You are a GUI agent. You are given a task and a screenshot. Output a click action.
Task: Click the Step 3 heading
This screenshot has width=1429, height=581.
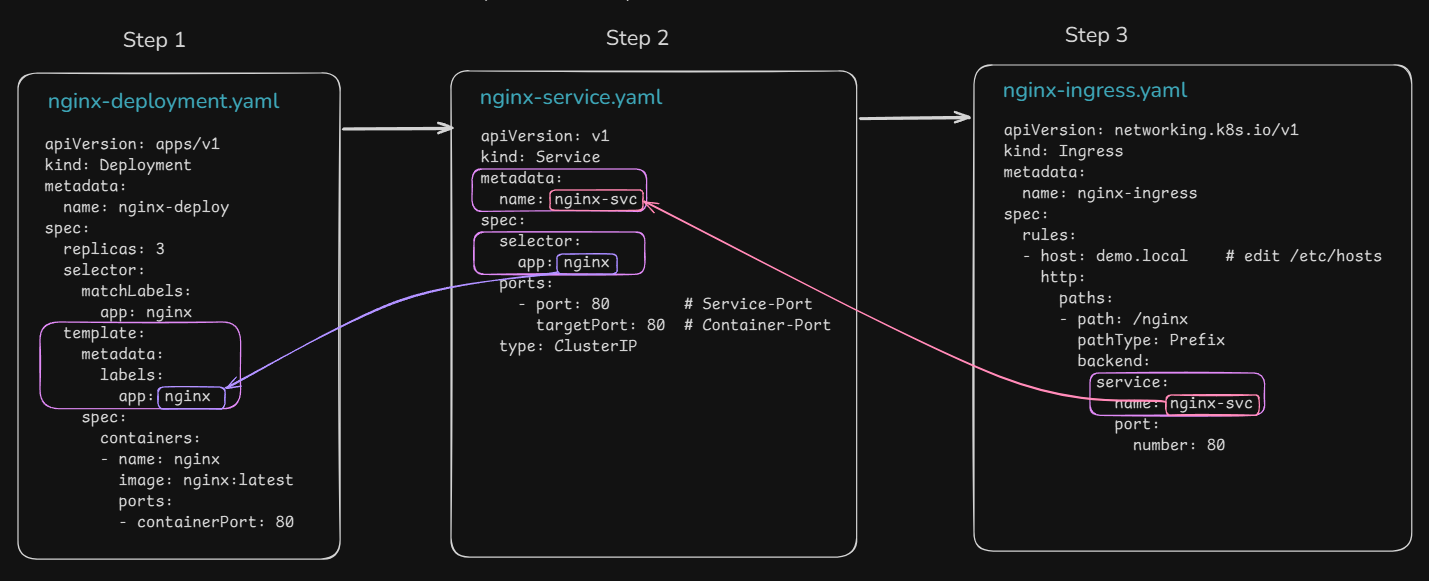(x=1096, y=35)
